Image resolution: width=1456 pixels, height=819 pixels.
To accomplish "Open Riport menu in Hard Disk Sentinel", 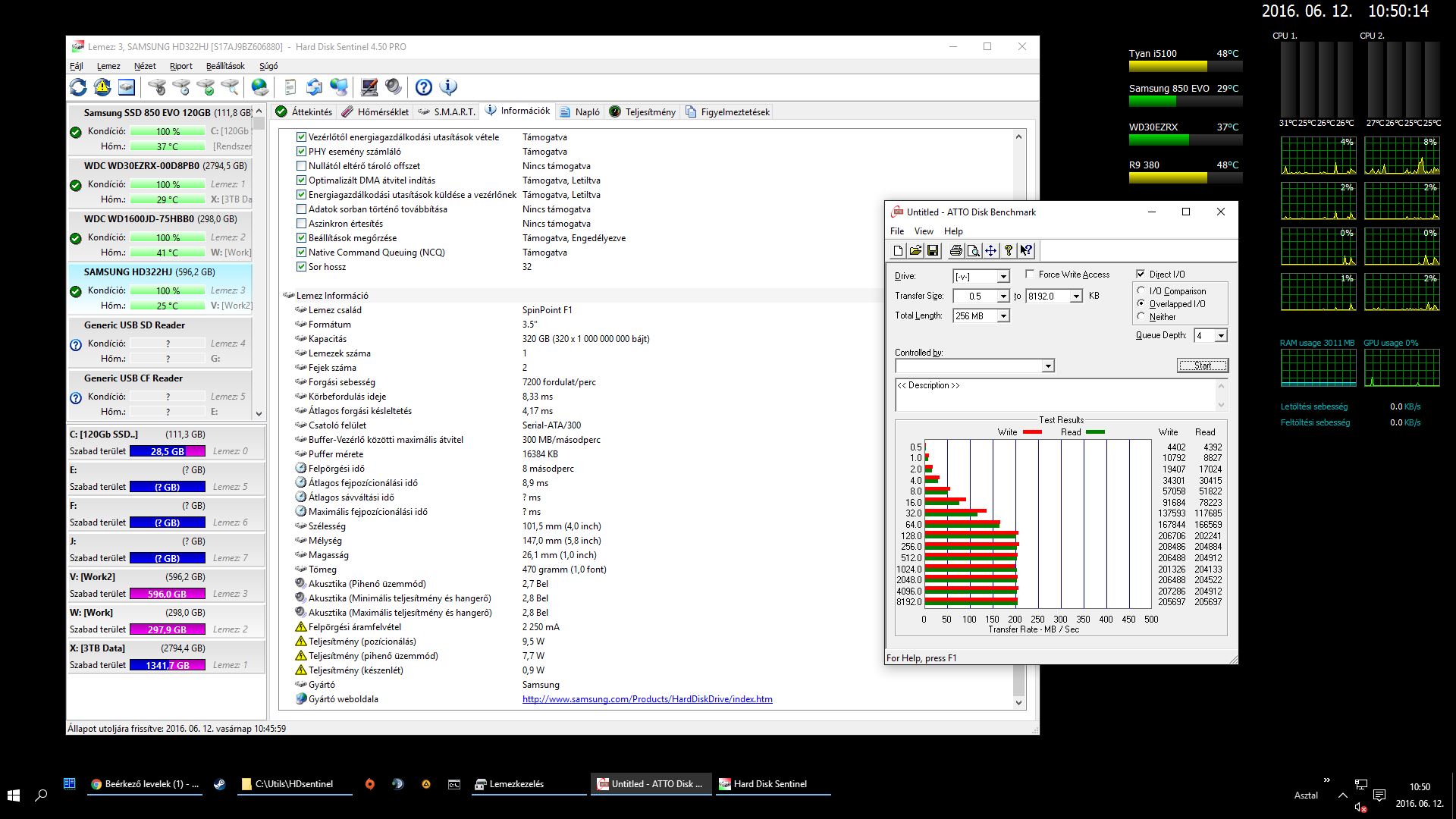I will coord(181,66).
